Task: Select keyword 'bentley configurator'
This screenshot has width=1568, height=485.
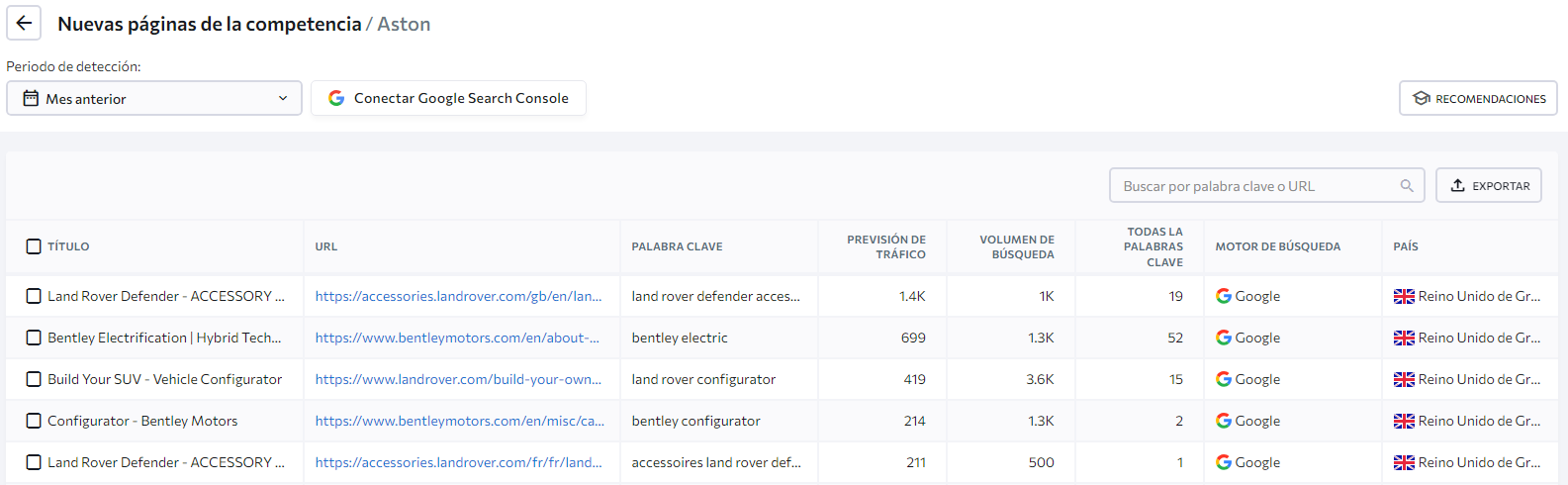Action: click(x=695, y=421)
